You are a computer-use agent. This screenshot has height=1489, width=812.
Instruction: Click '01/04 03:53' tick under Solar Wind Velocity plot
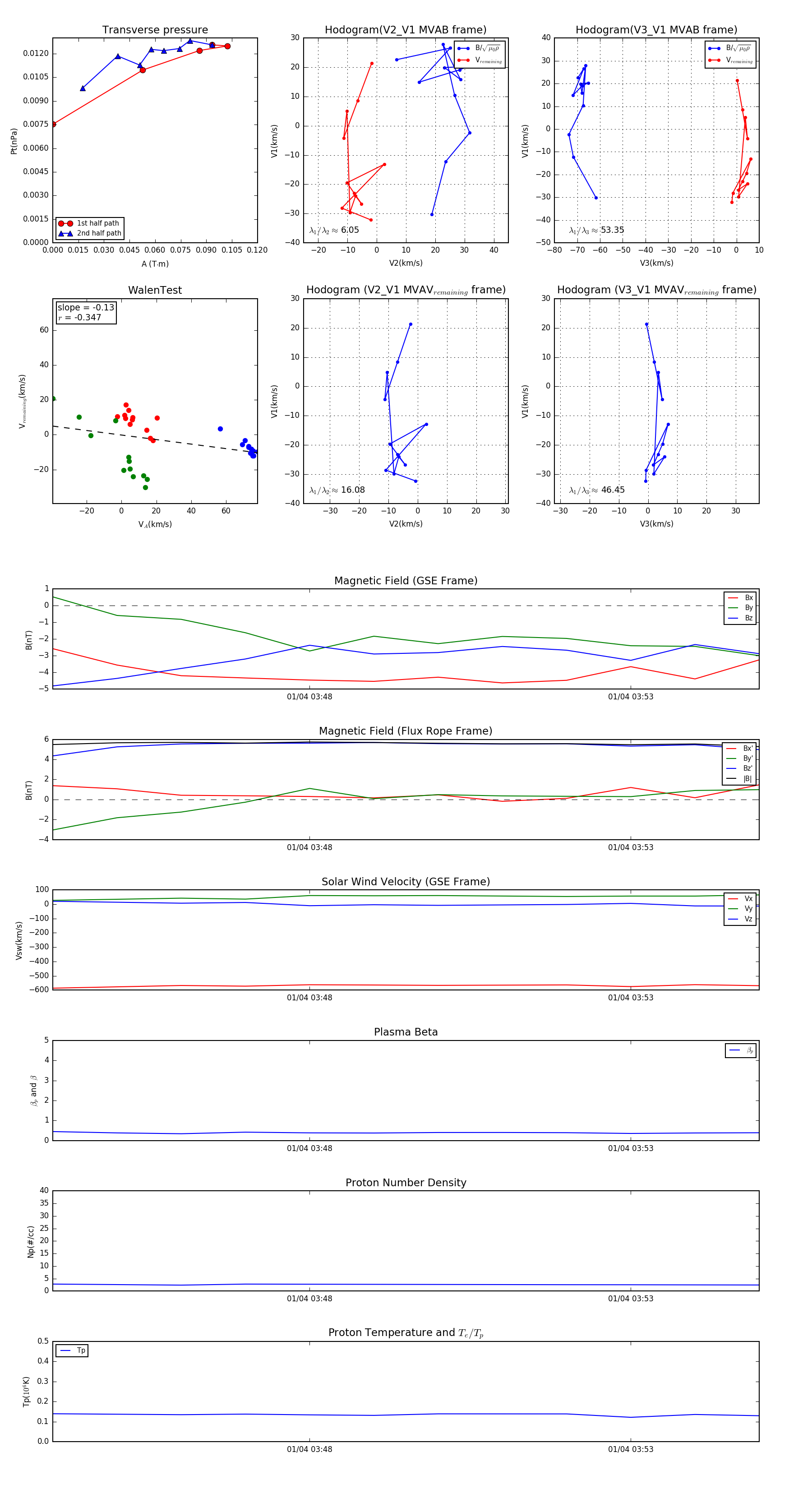[631, 997]
